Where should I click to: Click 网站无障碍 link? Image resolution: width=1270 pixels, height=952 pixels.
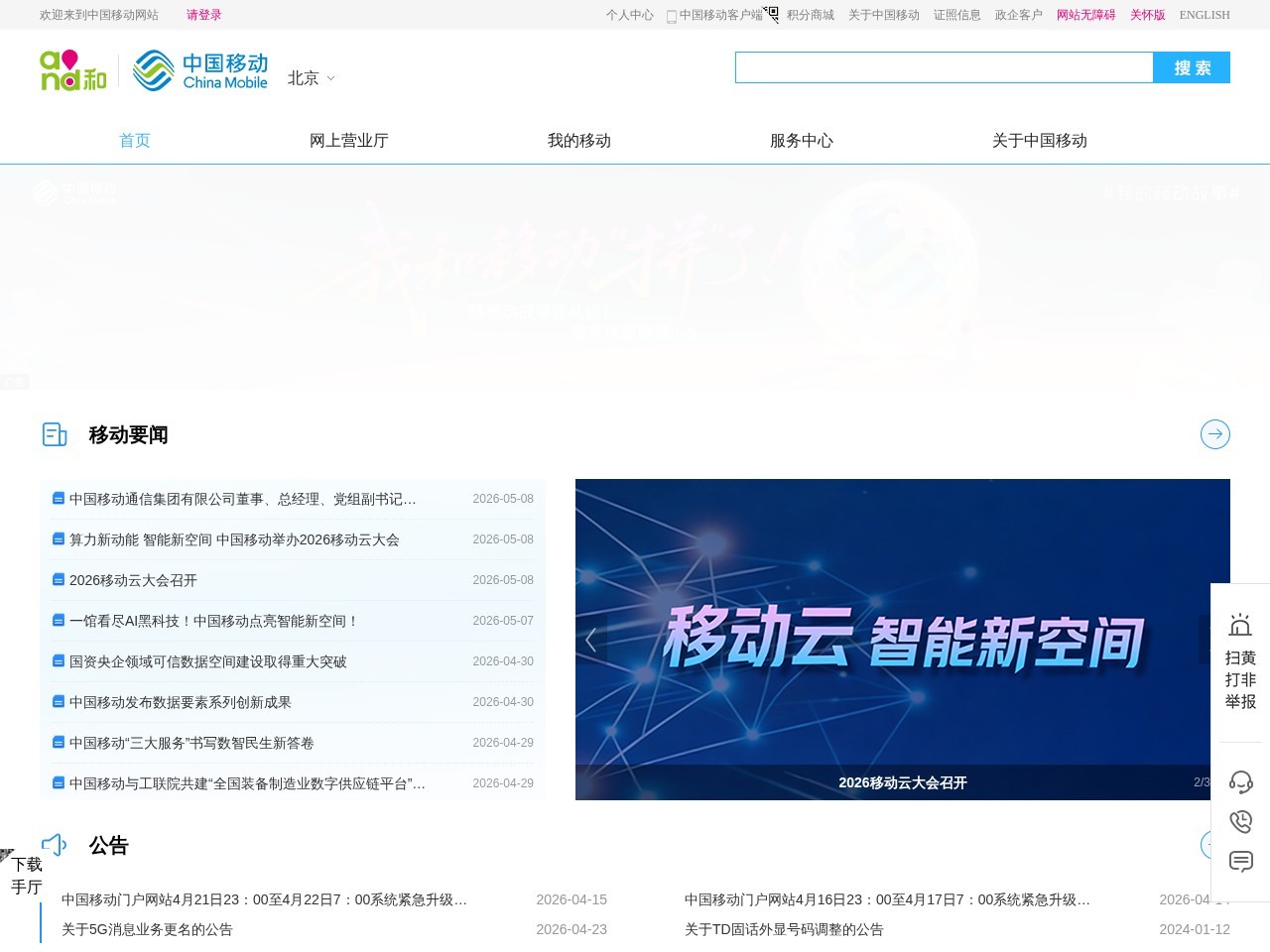(1086, 15)
